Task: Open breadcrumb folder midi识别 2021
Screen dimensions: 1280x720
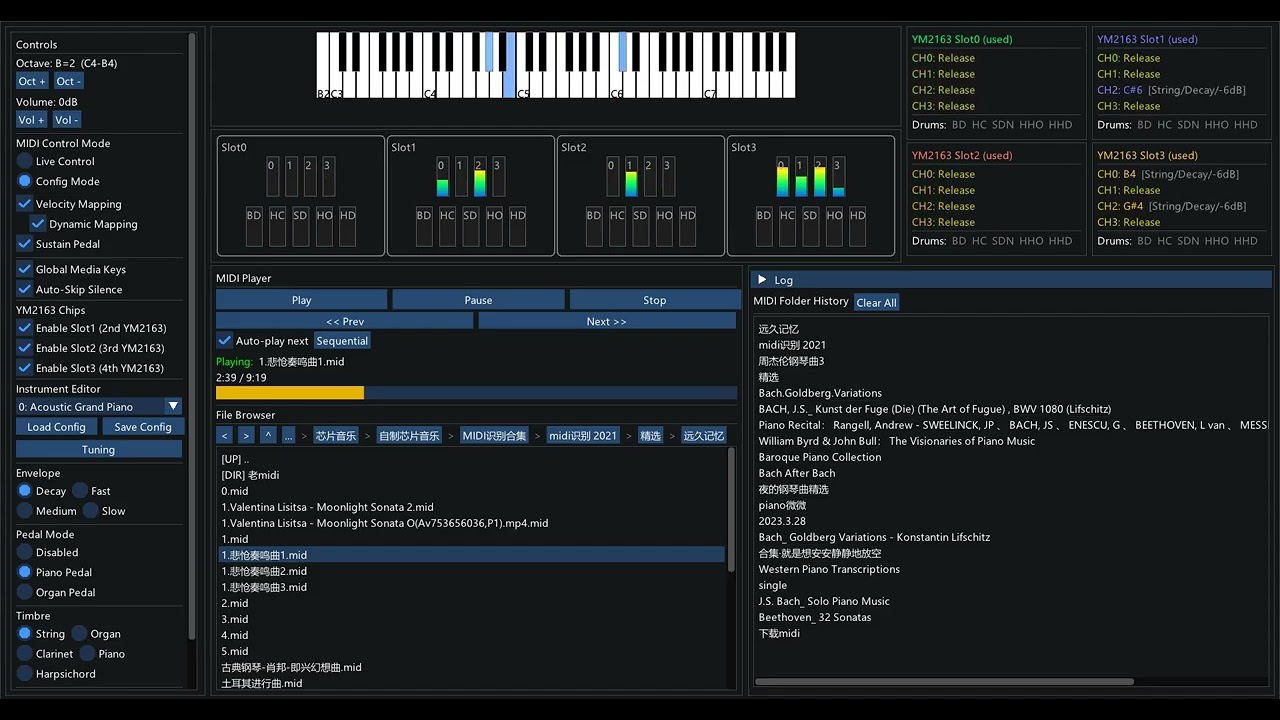Action: 583,436
